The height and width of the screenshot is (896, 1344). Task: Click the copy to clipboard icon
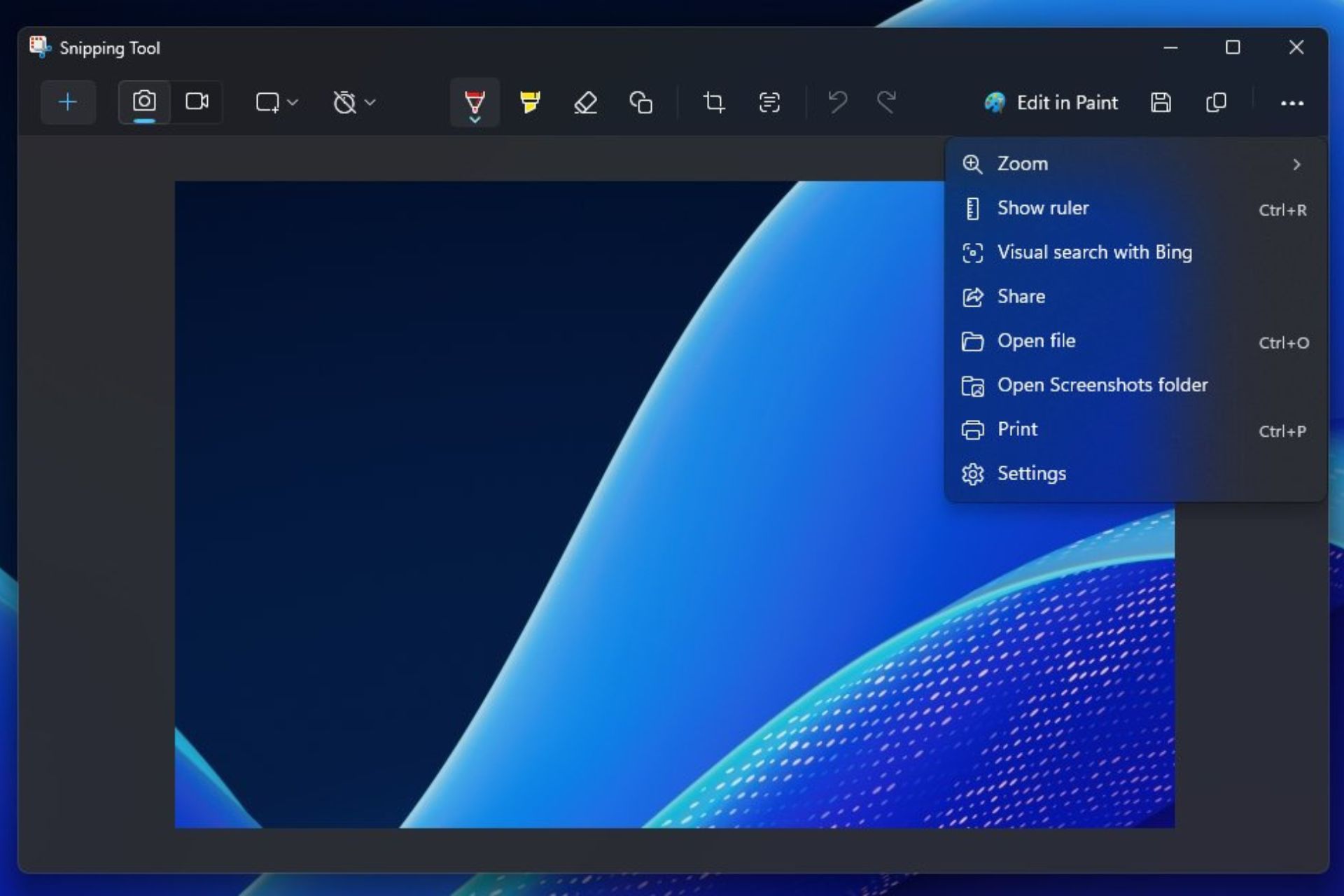1216,102
